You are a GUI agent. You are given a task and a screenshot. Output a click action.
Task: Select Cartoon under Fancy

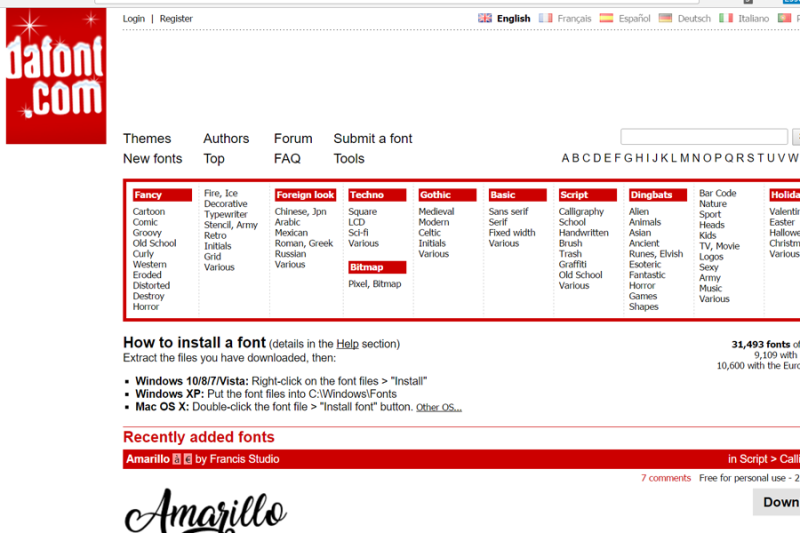point(149,212)
